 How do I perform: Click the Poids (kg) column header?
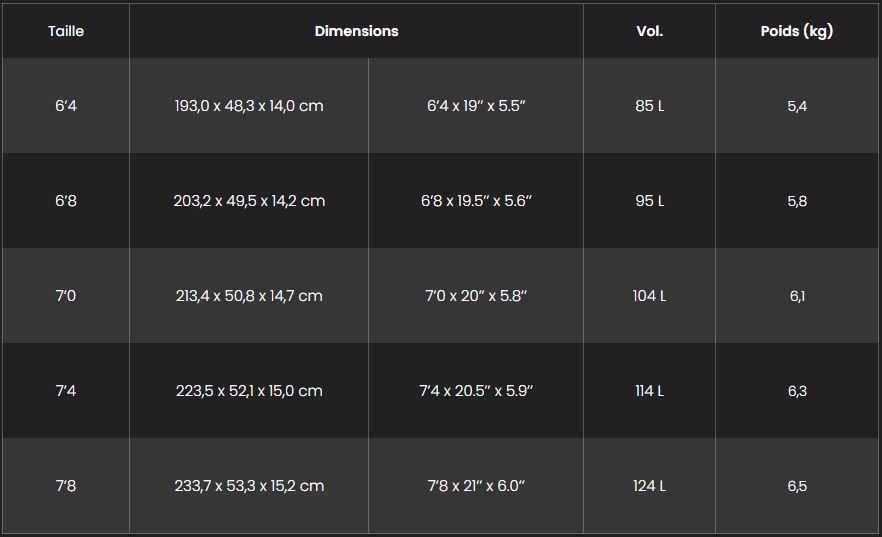click(797, 31)
